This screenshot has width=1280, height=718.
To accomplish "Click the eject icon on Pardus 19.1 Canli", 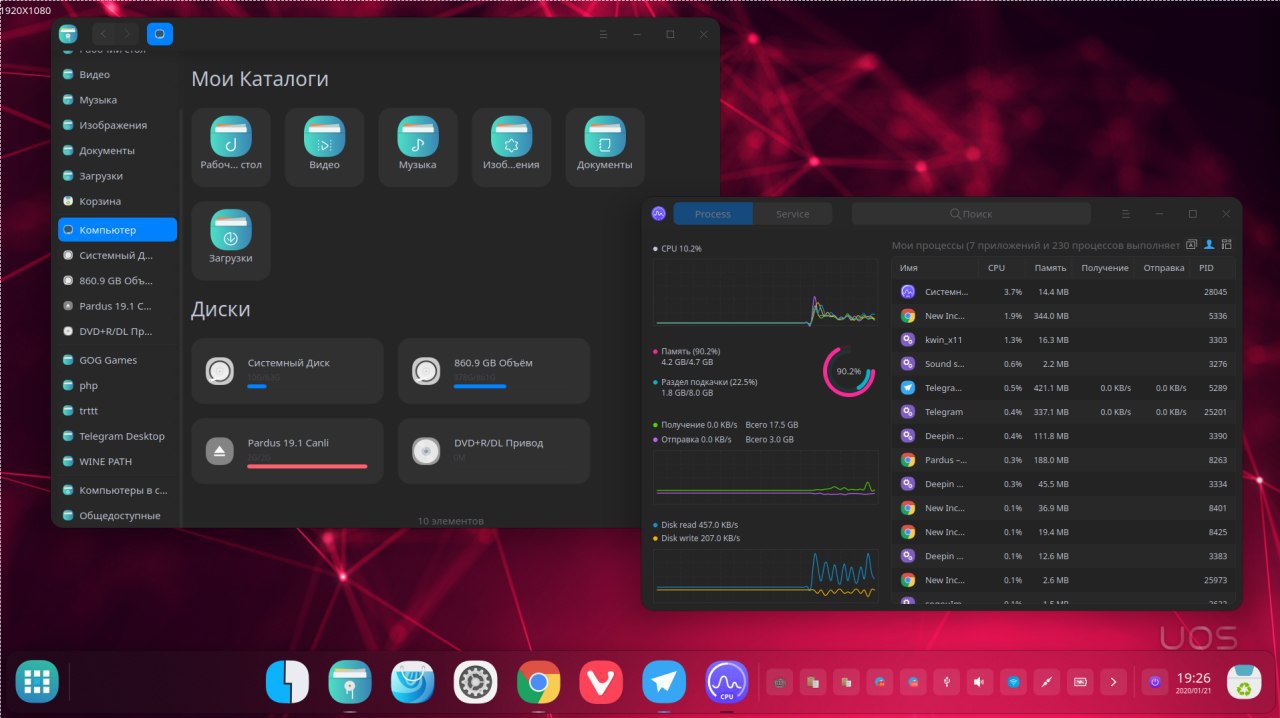I will 220,451.
